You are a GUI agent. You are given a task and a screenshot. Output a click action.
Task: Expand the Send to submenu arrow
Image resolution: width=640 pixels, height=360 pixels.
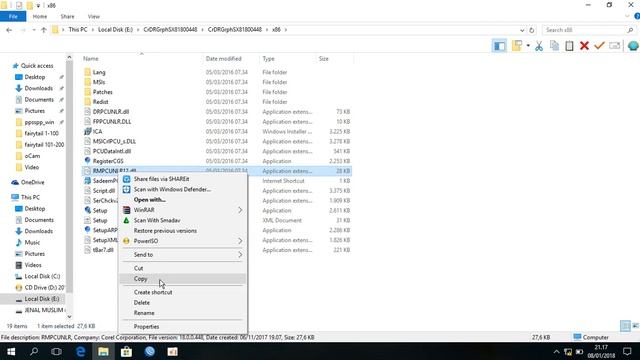240,255
